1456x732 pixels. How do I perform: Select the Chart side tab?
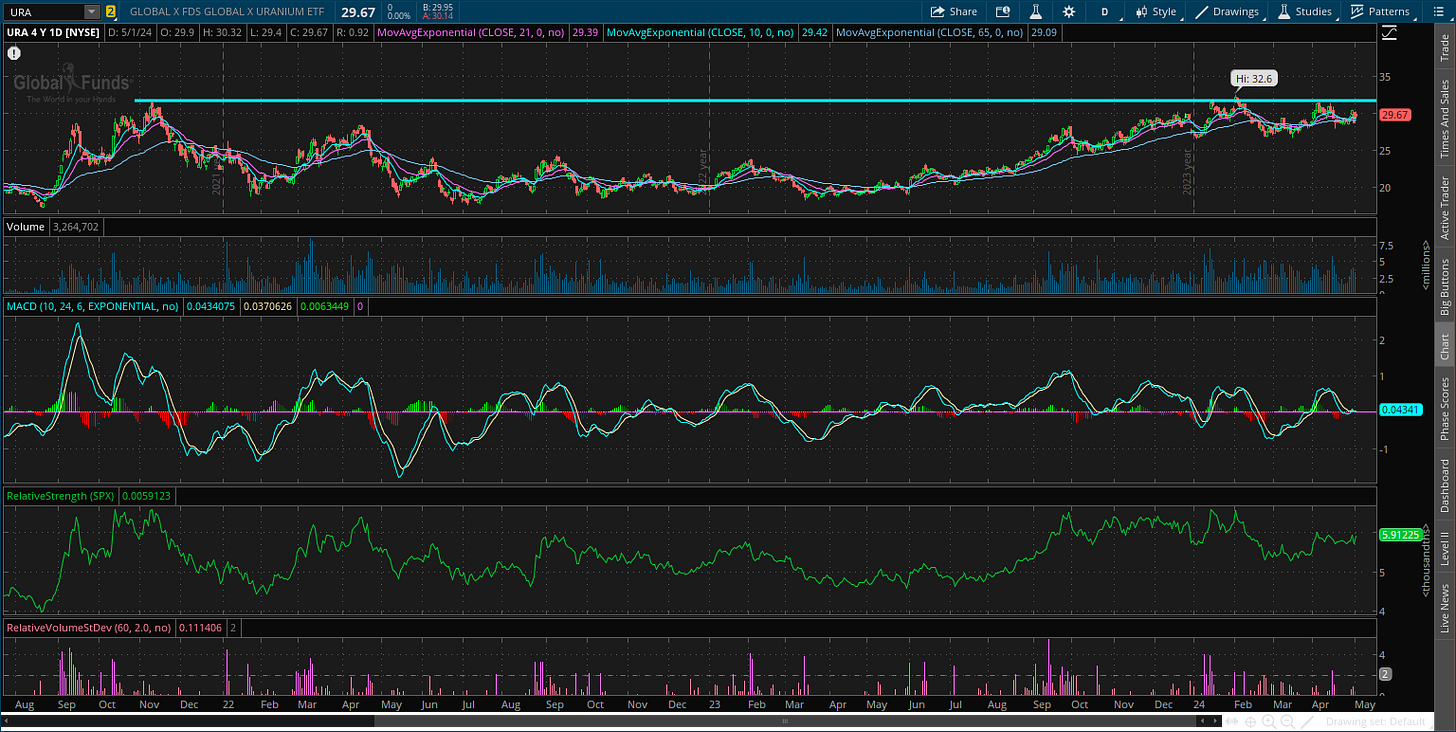coord(1444,346)
